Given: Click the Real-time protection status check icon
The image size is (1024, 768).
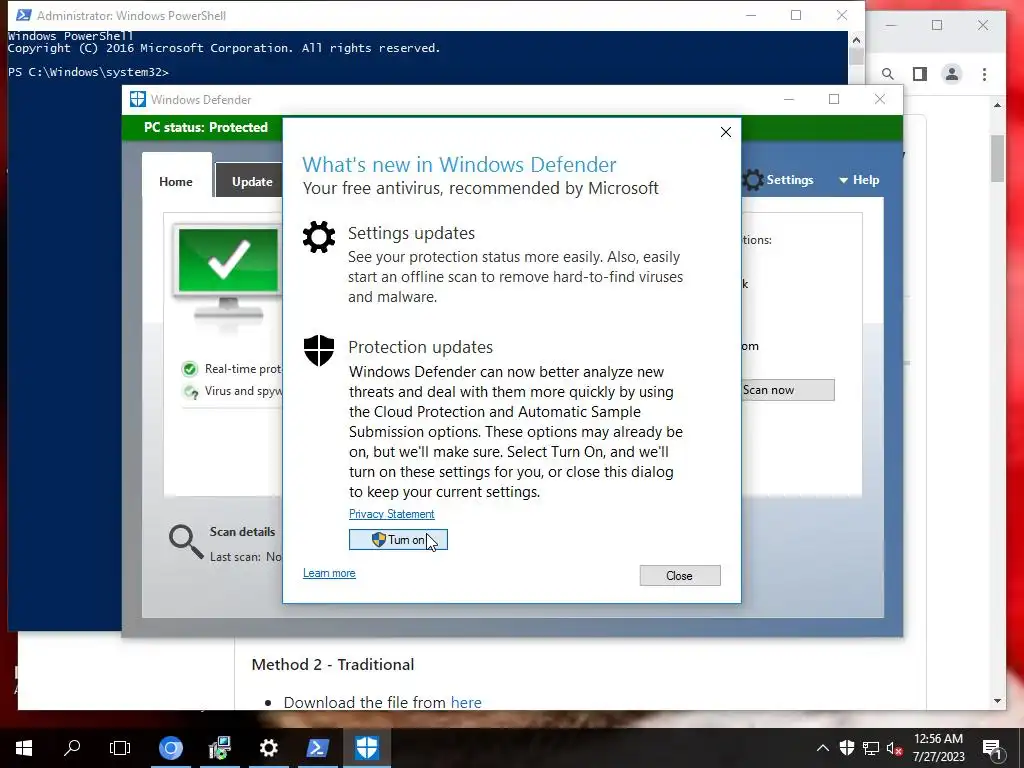Looking at the screenshot, I should tap(189, 370).
